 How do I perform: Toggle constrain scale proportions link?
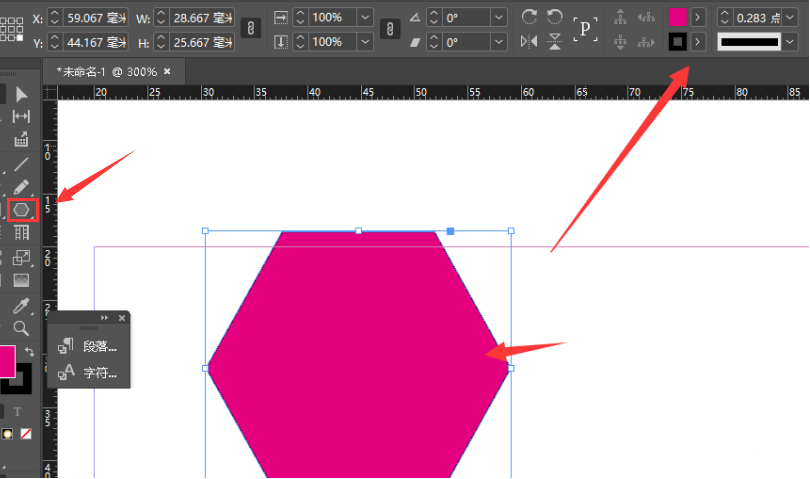click(390, 29)
